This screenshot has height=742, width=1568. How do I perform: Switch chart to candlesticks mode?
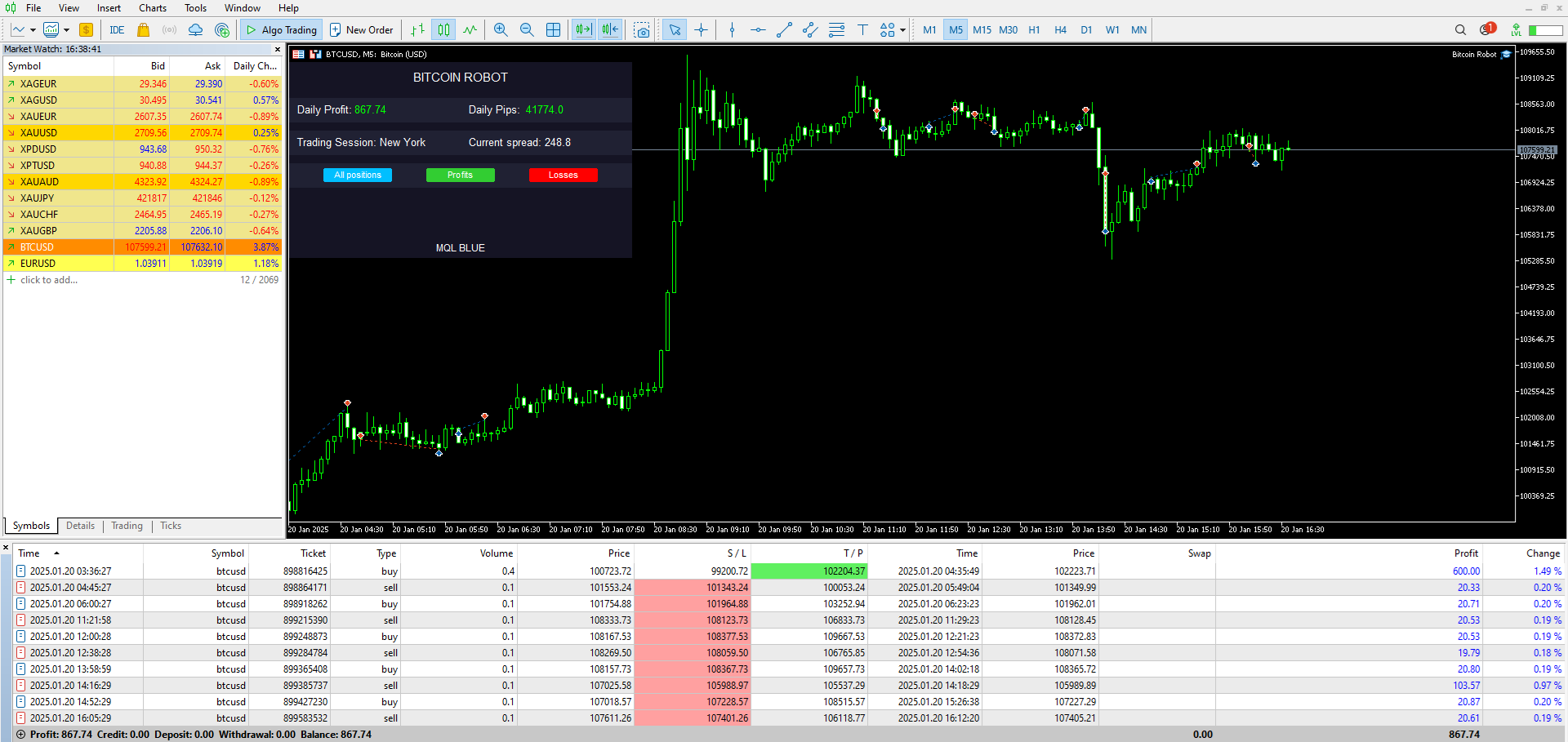[443, 30]
